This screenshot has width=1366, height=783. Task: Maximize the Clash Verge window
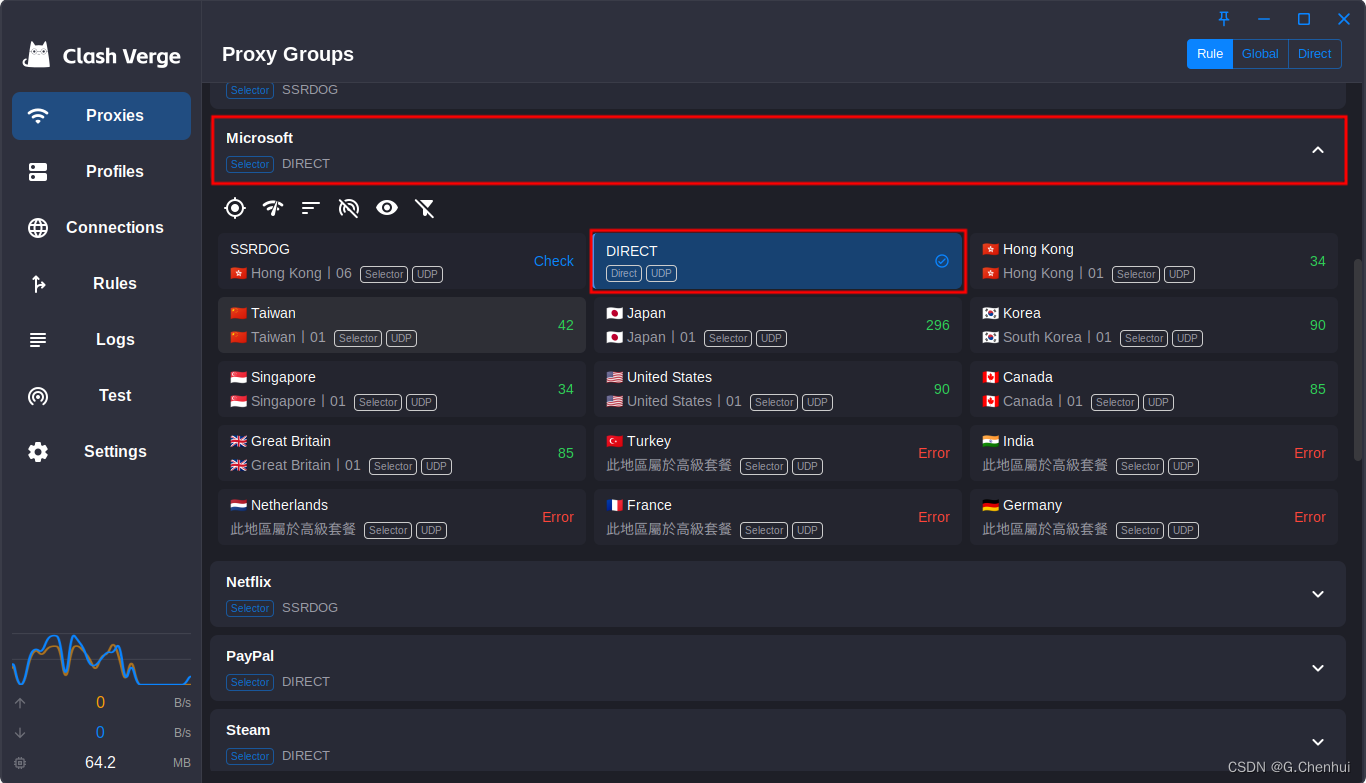point(1304,19)
